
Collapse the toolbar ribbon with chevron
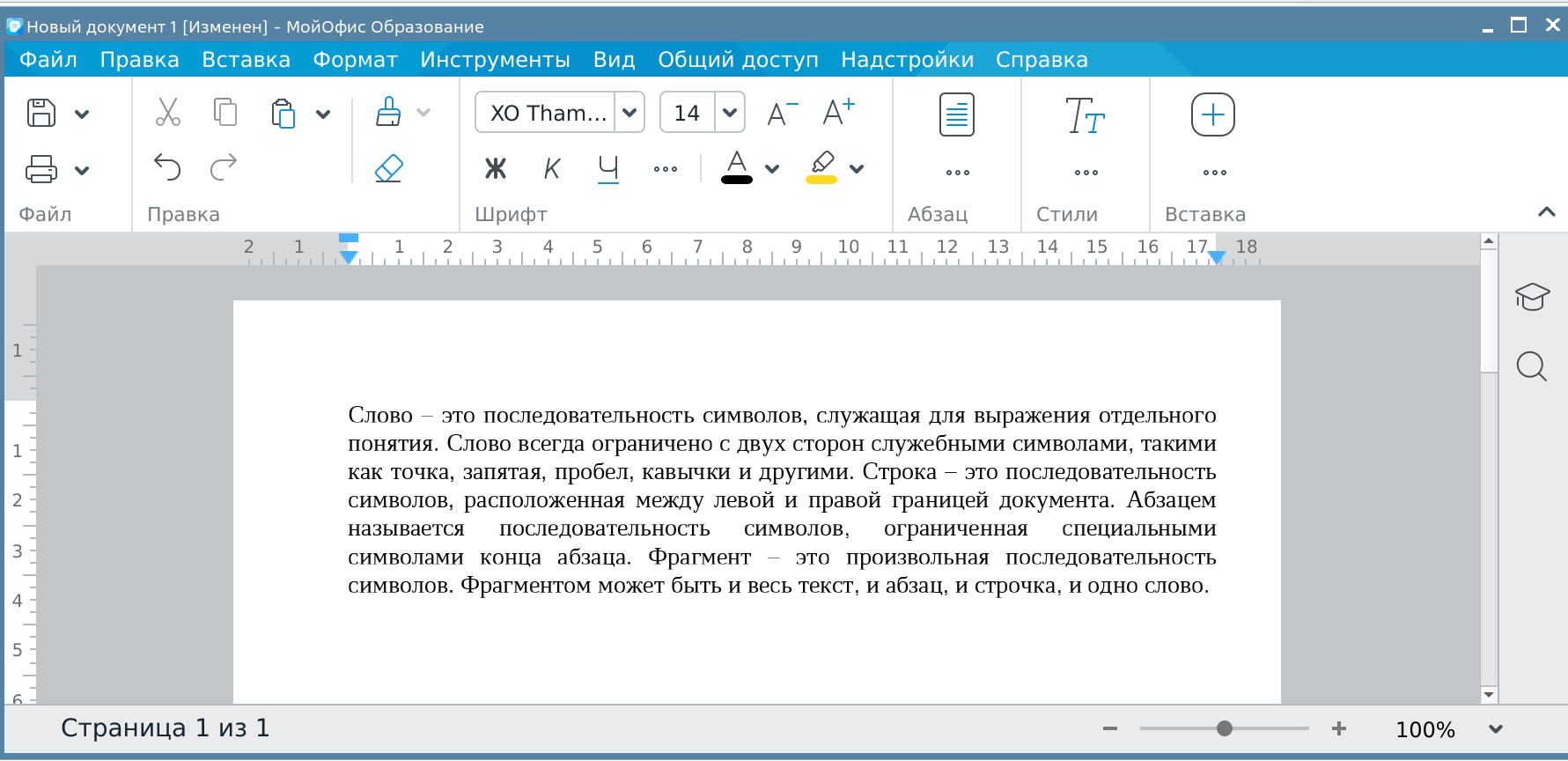(x=1546, y=212)
